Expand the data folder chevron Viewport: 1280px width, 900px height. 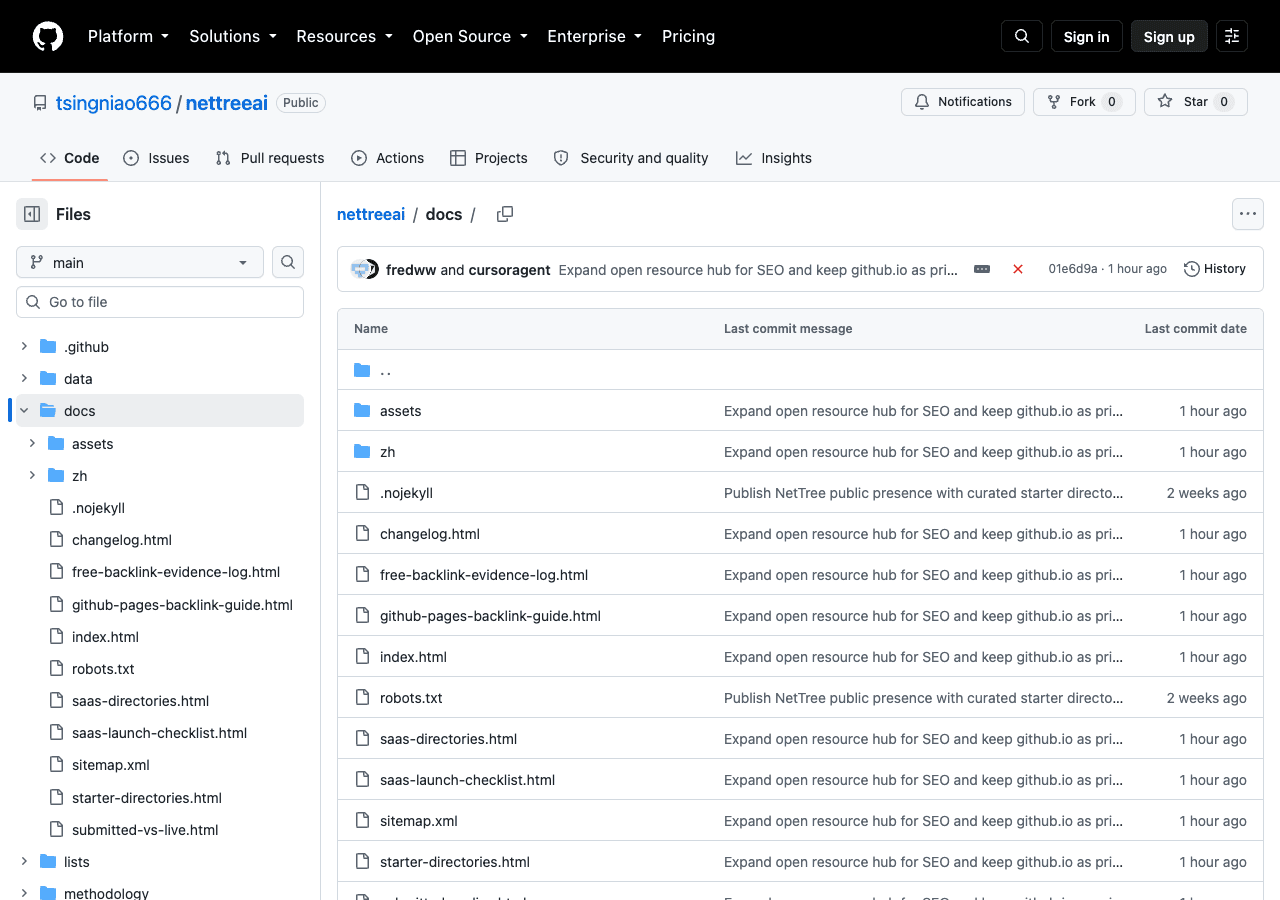point(24,379)
